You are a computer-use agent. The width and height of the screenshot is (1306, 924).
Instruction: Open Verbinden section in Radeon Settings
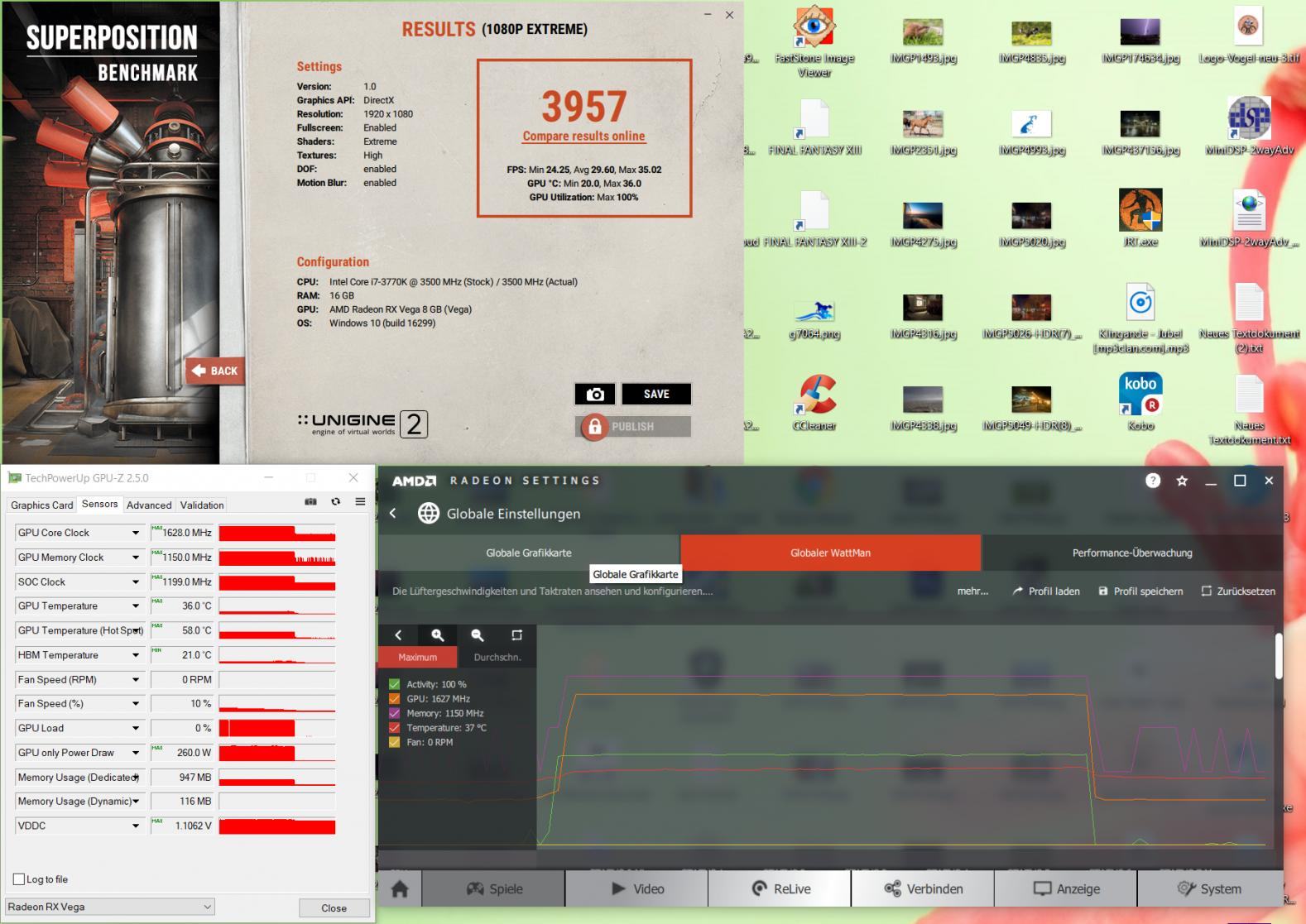pyautogui.click(x=923, y=889)
